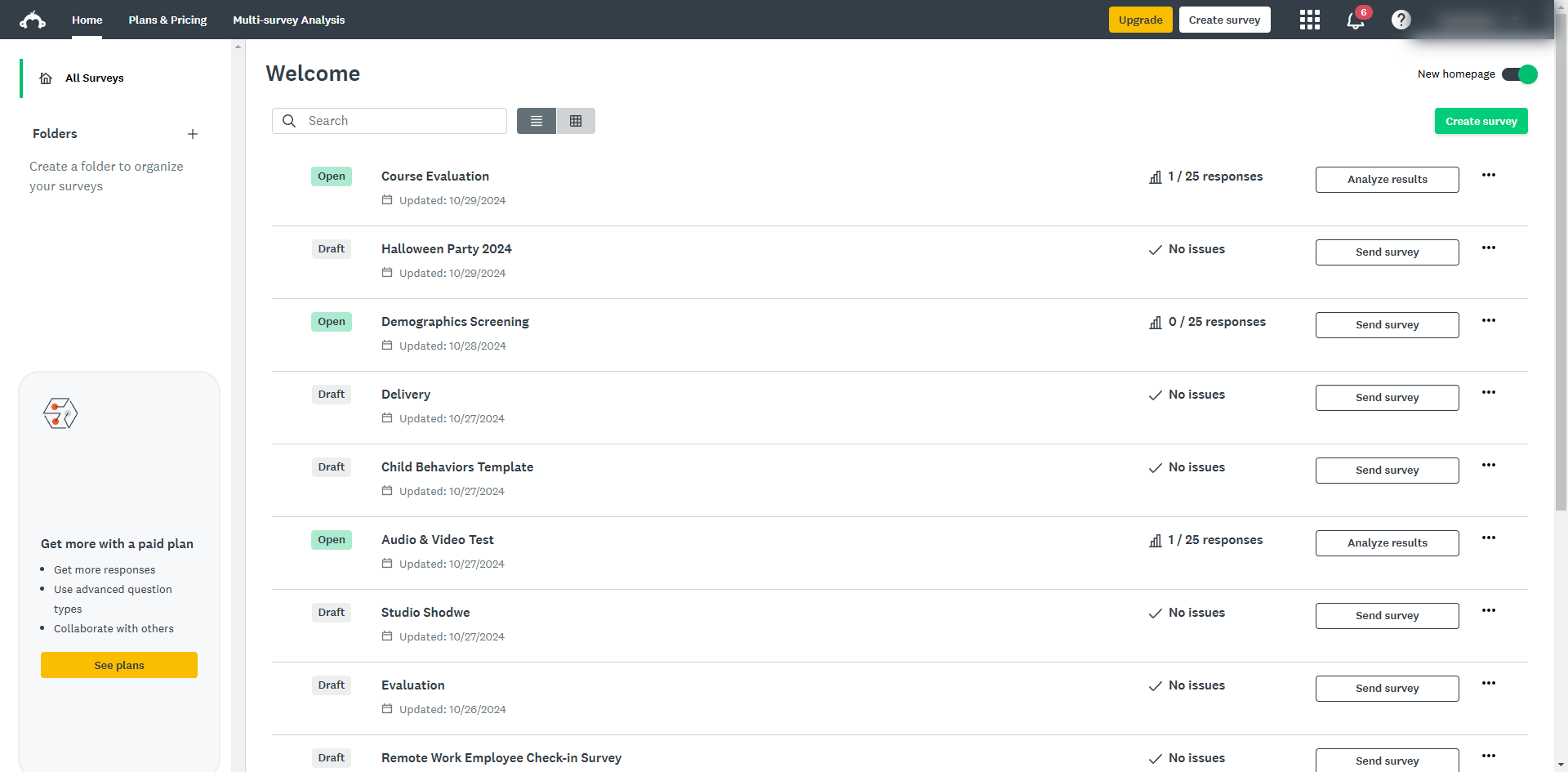Open the help question mark icon
Viewport: 1568px width, 772px height.
point(1401,20)
